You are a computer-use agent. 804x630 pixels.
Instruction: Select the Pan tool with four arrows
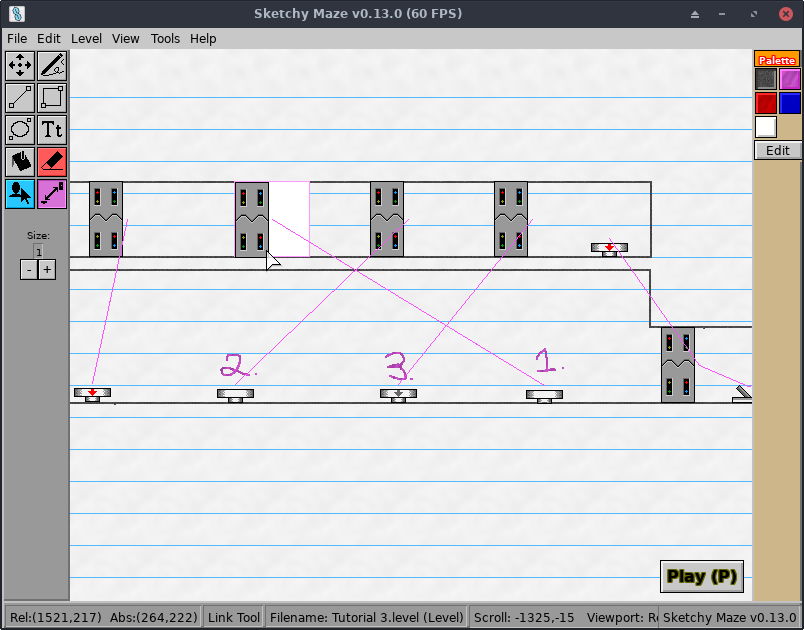pyautogui.click(x=20, y=66)
